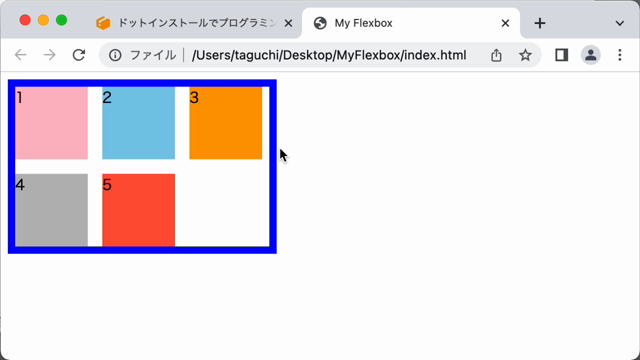Go back using the back arrow
640x360 pixels.
click(x=20, y=55)
